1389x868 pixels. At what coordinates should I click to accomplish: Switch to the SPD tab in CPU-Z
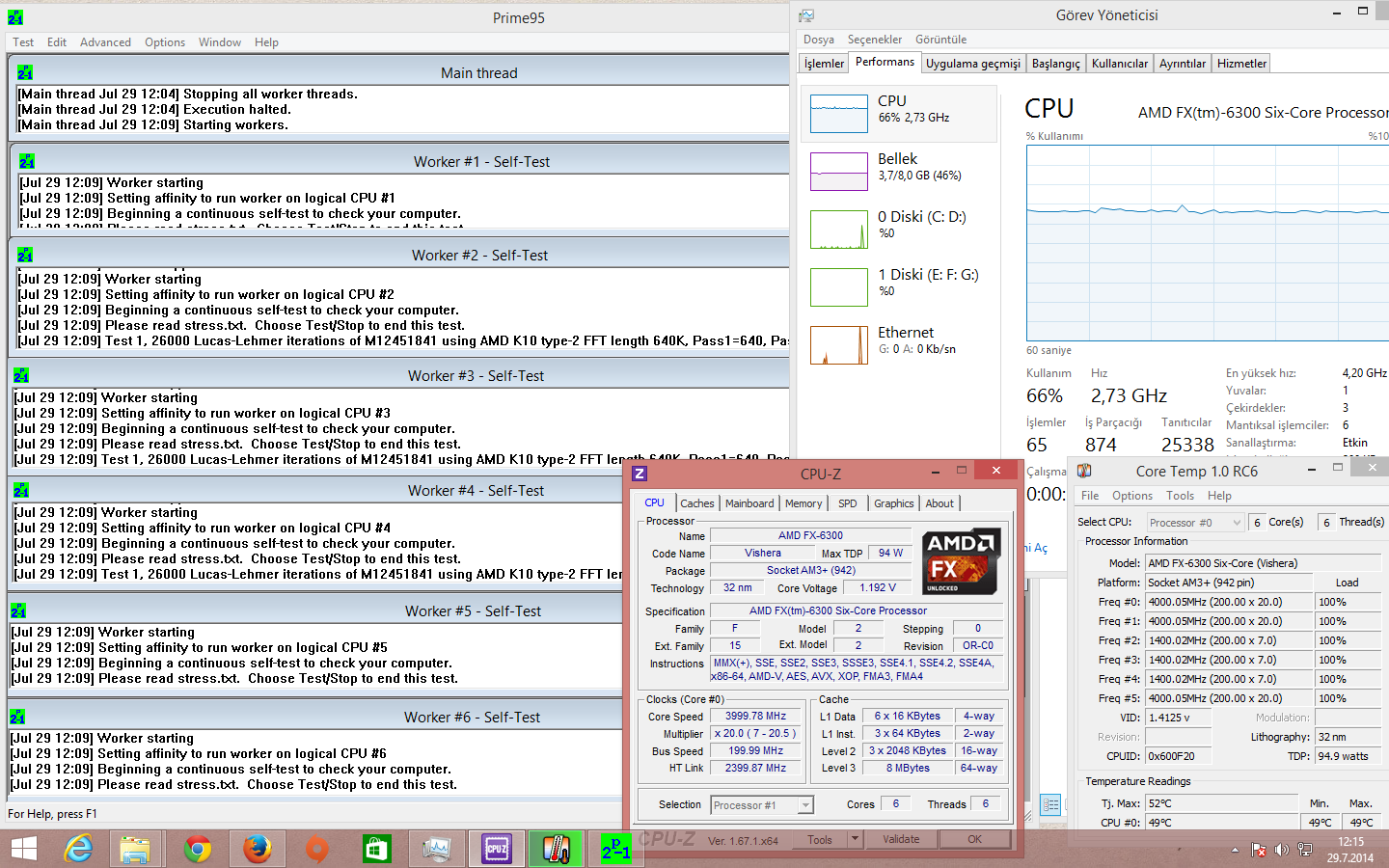pos(848,503)
